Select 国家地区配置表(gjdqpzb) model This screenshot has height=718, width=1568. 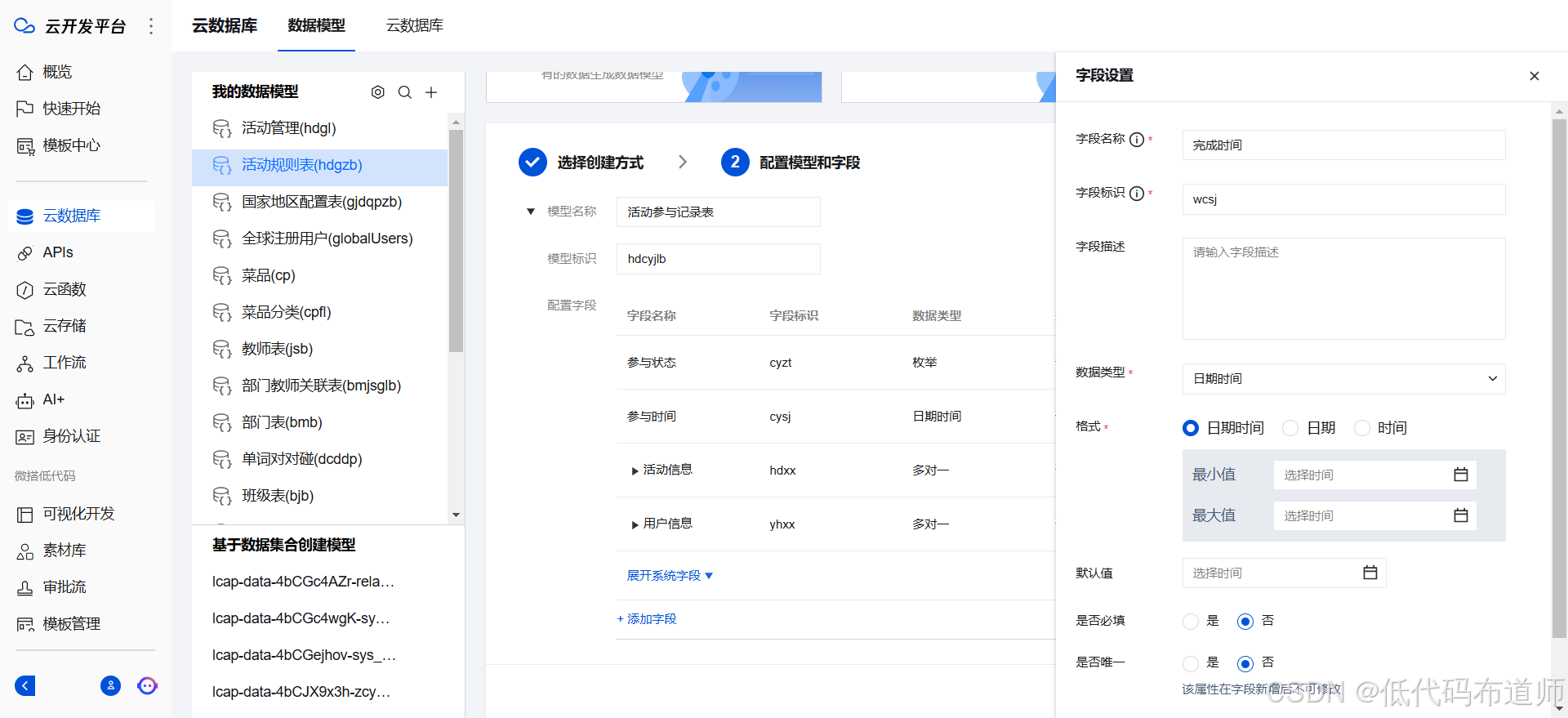click(319, 202)
